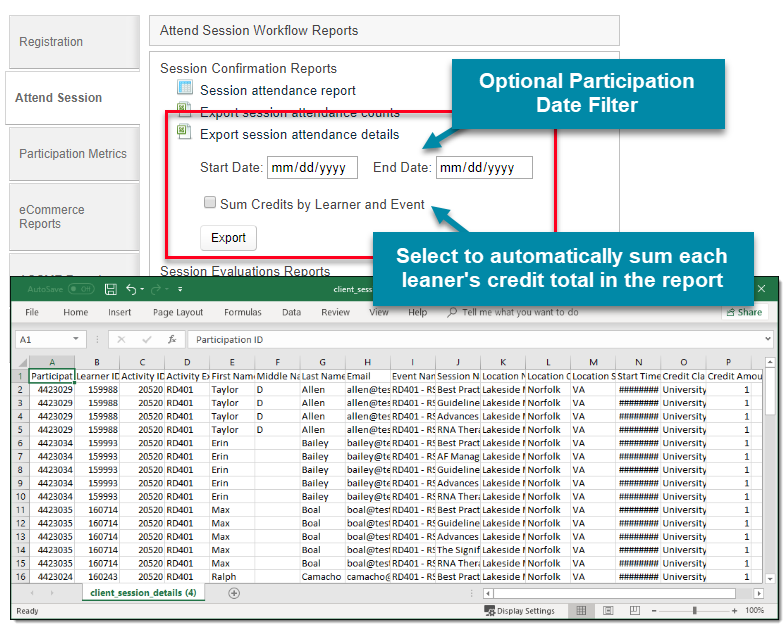Click the Session attendance report grid icon
Screen dimensions: 784x624
185,88
